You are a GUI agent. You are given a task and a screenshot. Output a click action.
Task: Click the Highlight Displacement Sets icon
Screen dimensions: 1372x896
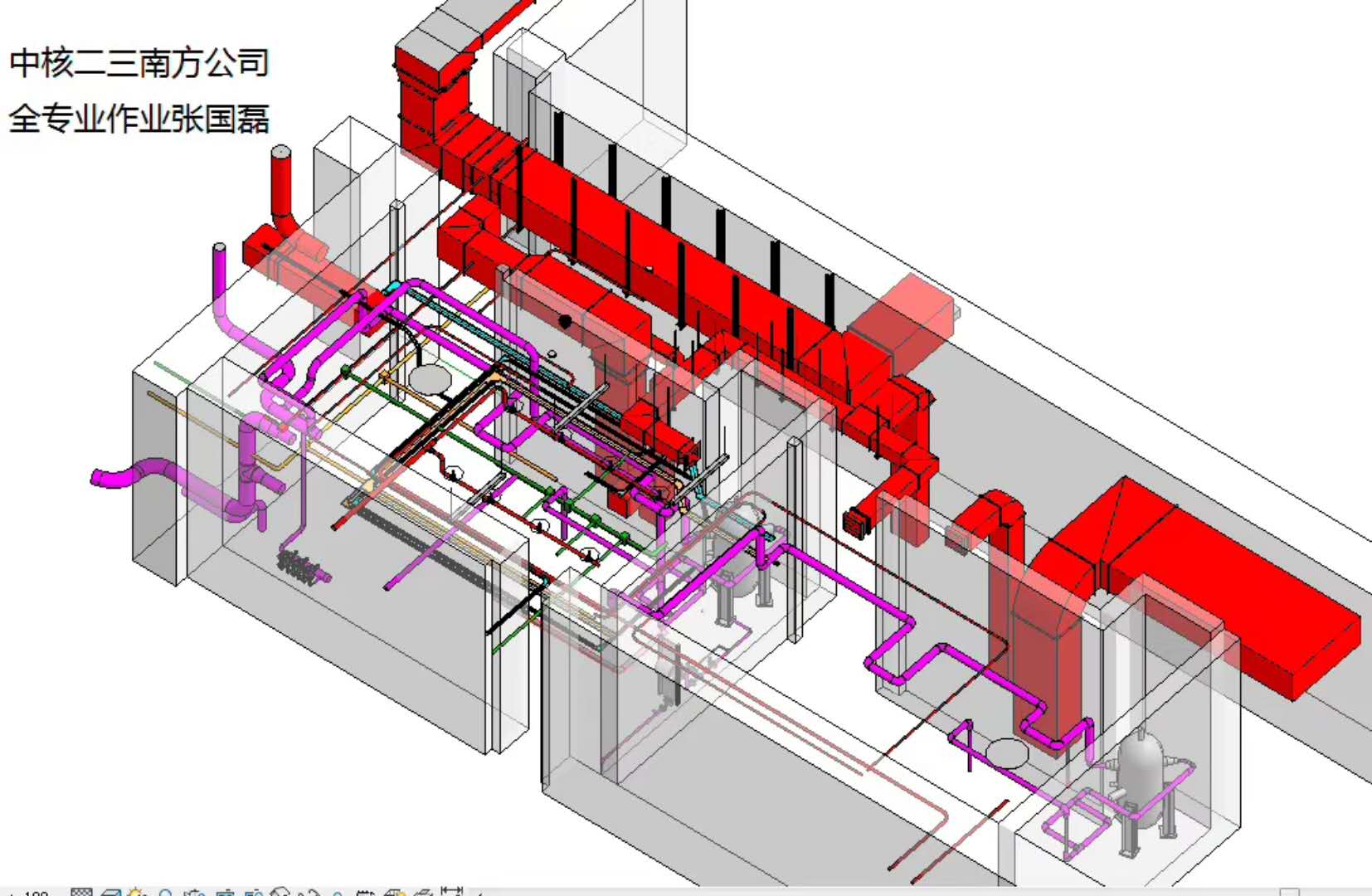coord(423,893)
